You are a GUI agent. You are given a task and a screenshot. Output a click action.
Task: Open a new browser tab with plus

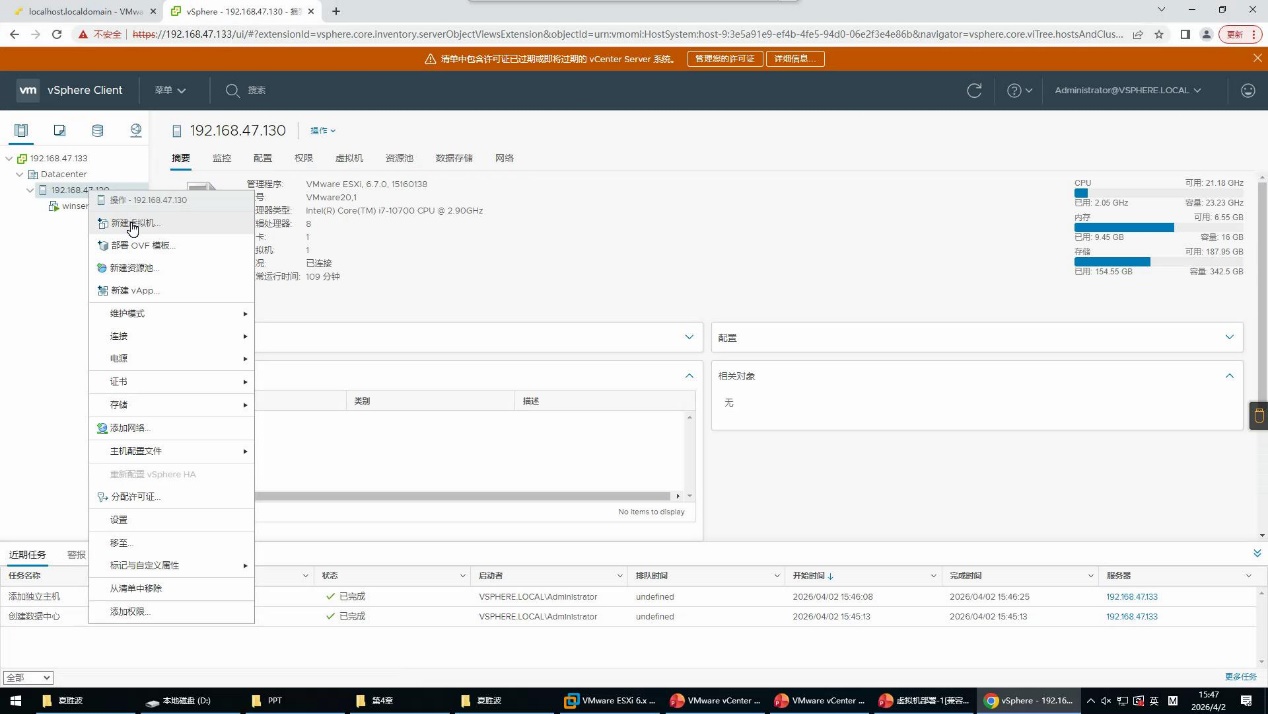tap(336, 11)
